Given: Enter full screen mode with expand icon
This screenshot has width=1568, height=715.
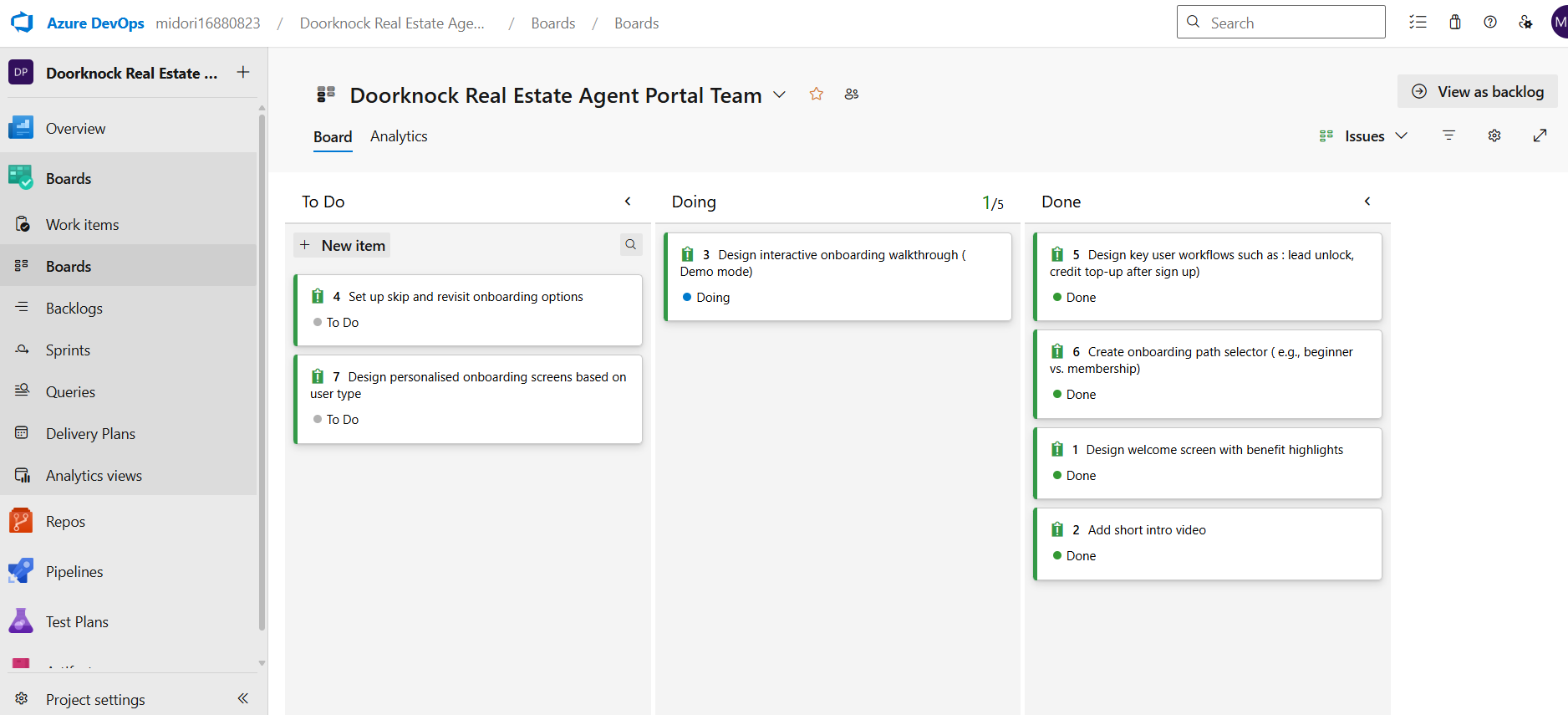Looking at the screenshot, I should coord(1540,135).
